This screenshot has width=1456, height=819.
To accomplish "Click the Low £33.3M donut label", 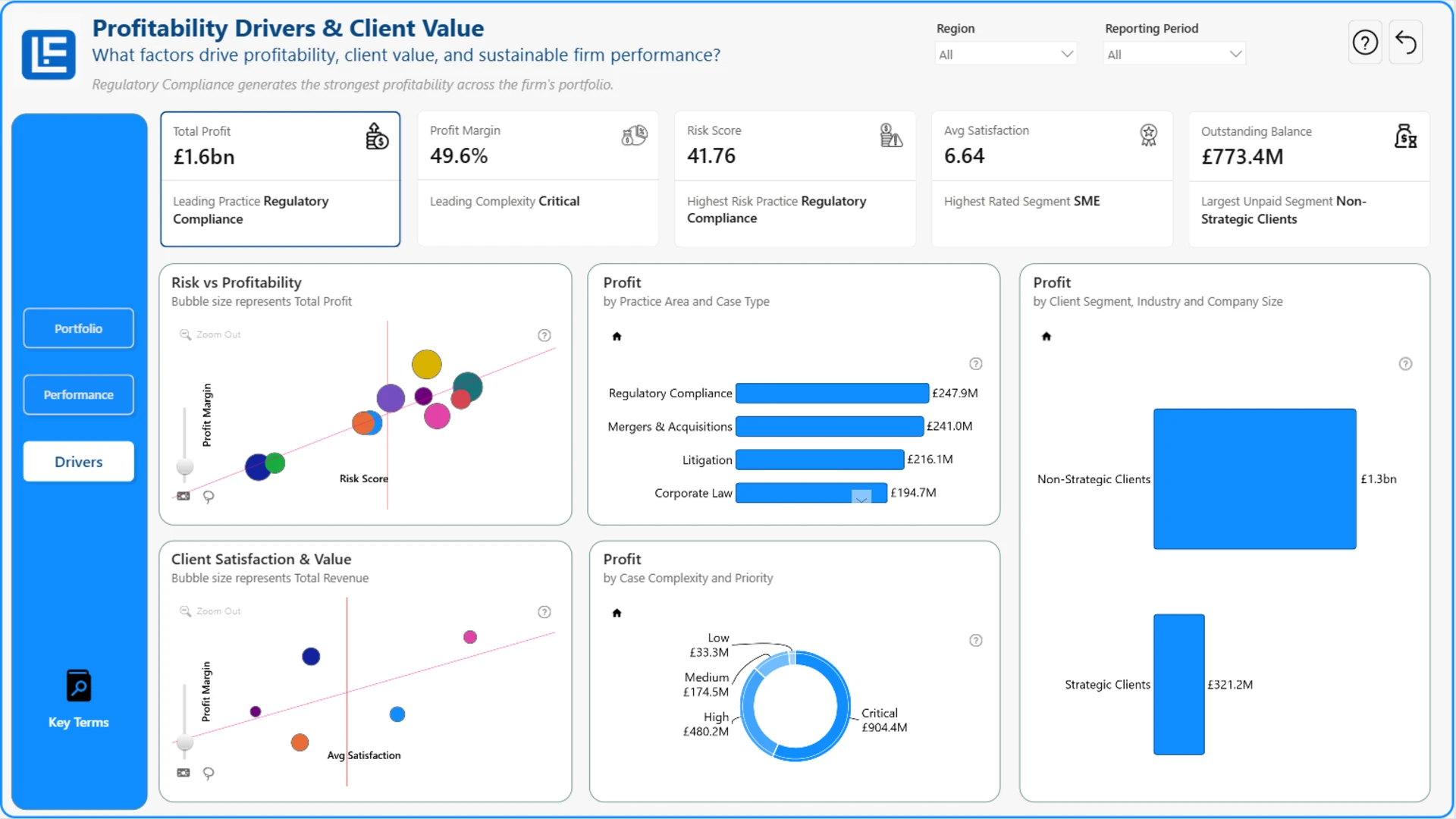I will coord(709,645).
